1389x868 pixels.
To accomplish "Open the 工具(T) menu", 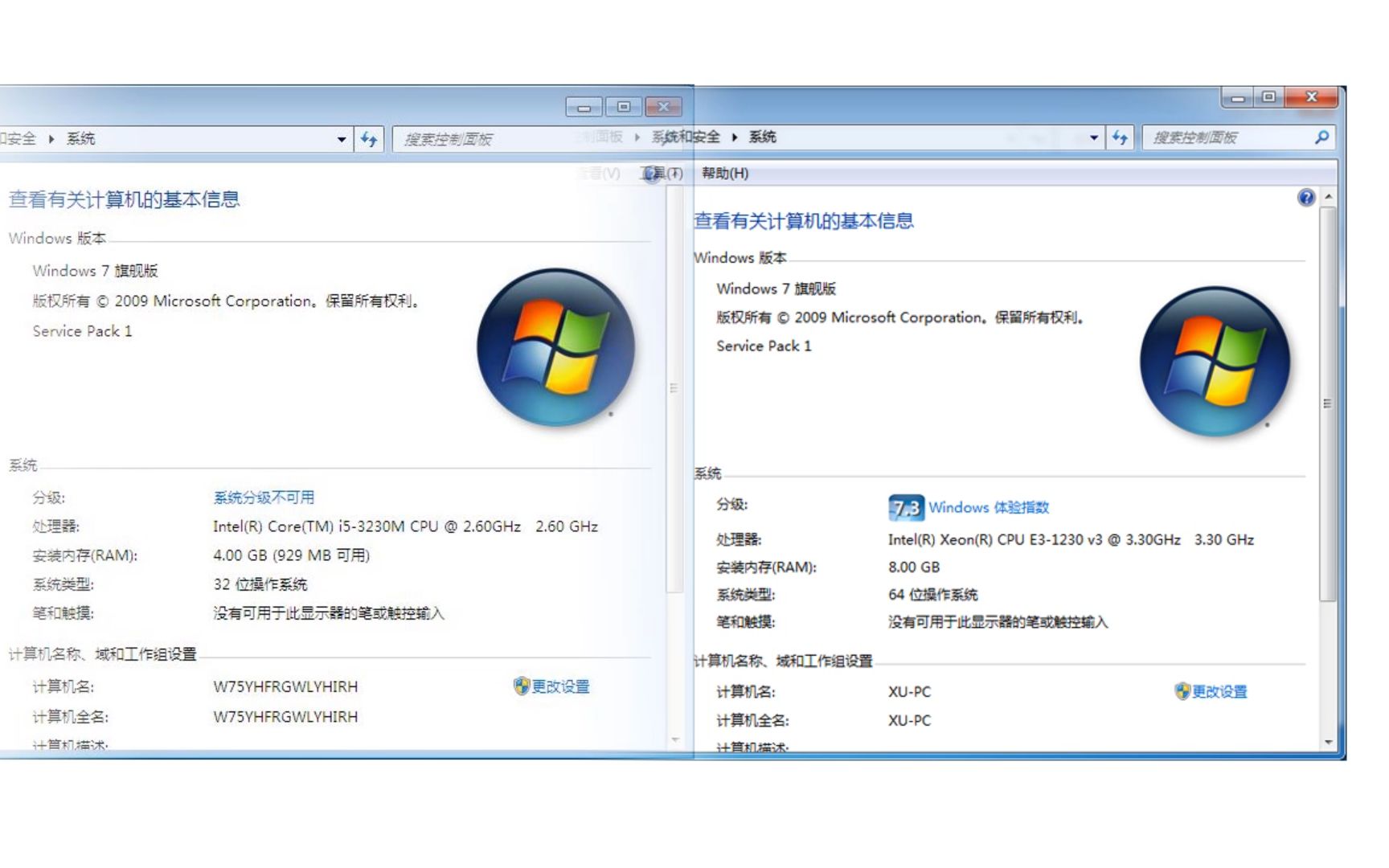I will coord(662,174).
